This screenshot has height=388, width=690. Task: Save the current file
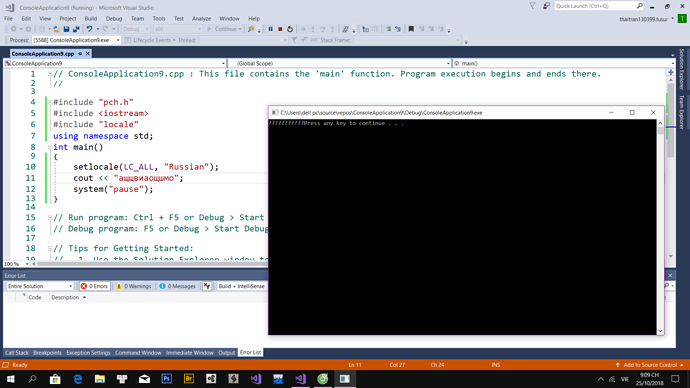coord(66,29)
